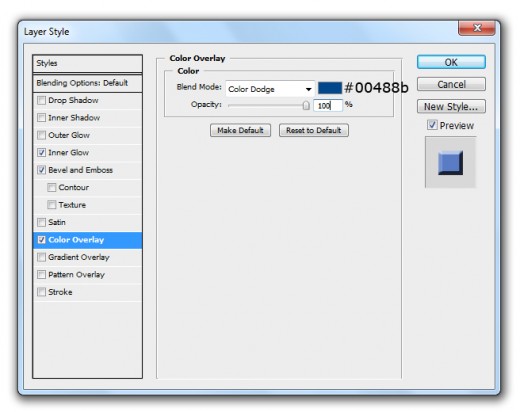Open the Blend Mode dropdown
This screenshot has width=520, height=412.
(270, 89)
